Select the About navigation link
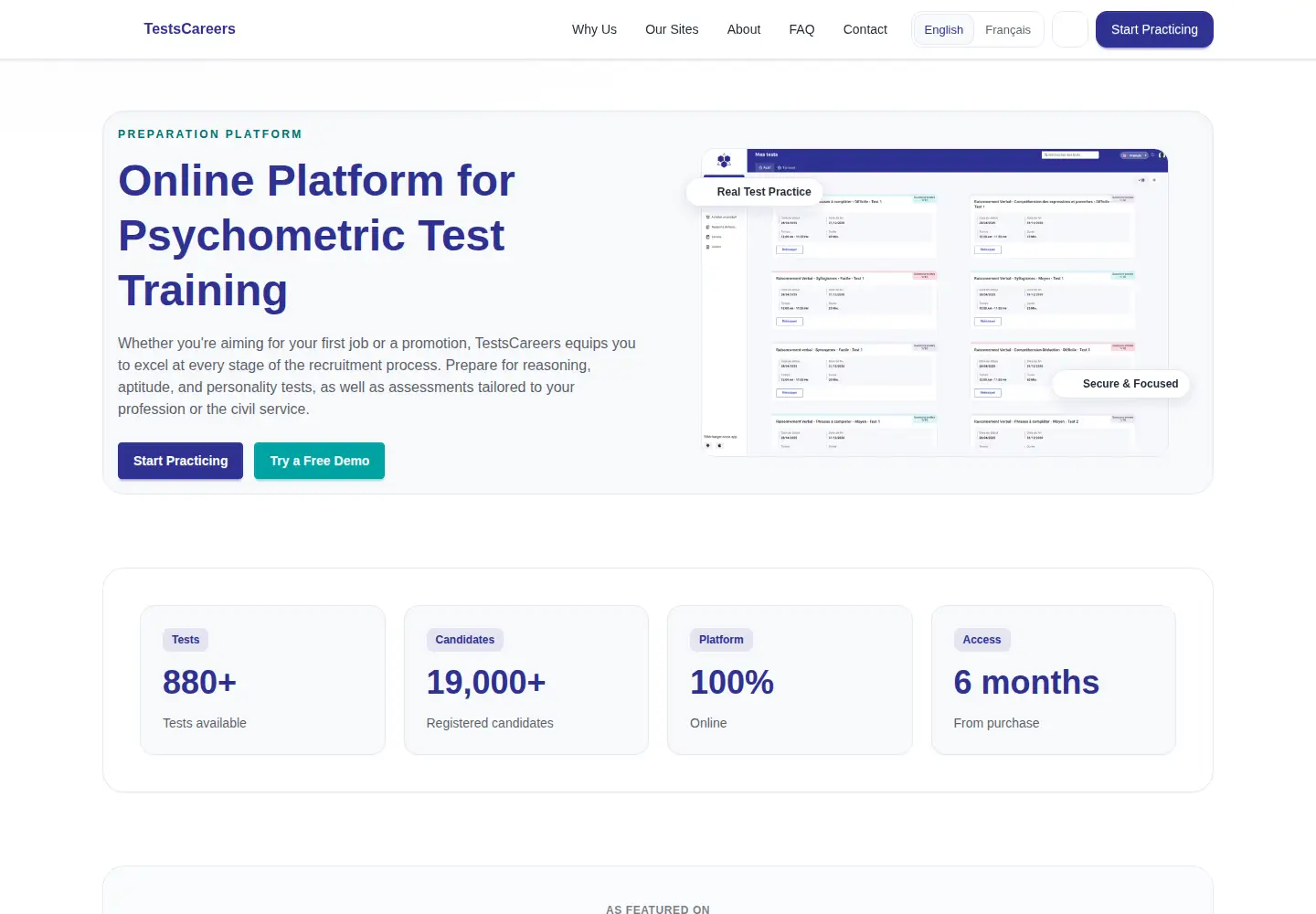The image size is (1316, 914). pos(744,29)
